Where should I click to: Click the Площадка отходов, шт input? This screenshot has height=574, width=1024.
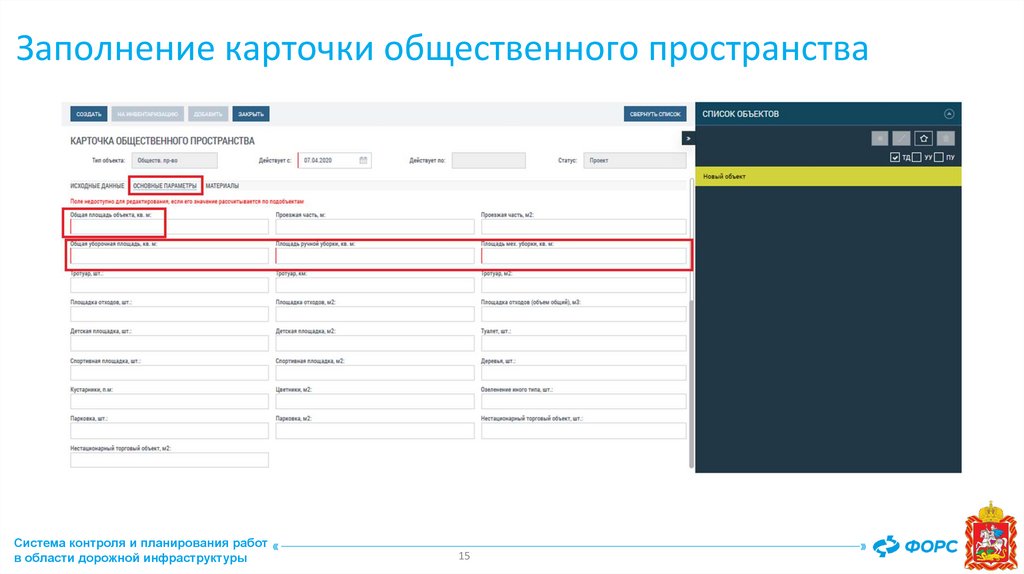click(x=169, y=314)
